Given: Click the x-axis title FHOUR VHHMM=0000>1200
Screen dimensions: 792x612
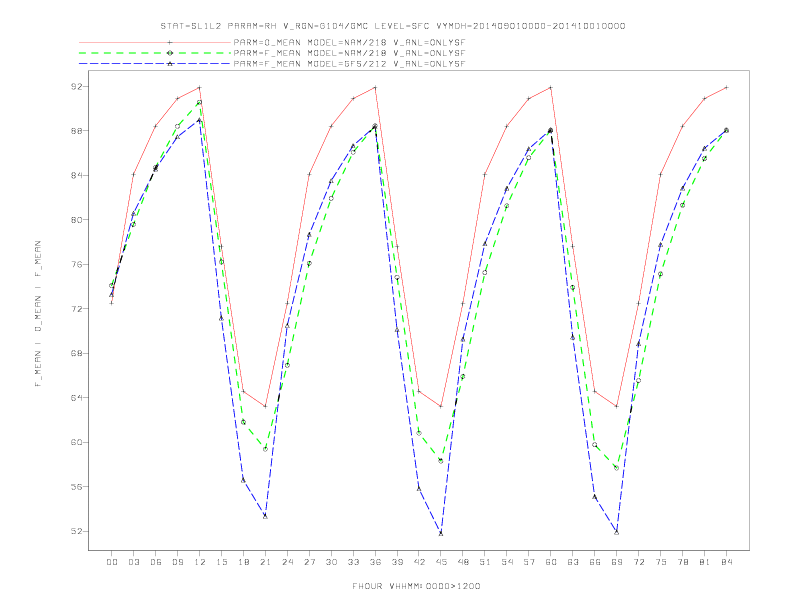Looking at the screenshot, I should point(416,586).
